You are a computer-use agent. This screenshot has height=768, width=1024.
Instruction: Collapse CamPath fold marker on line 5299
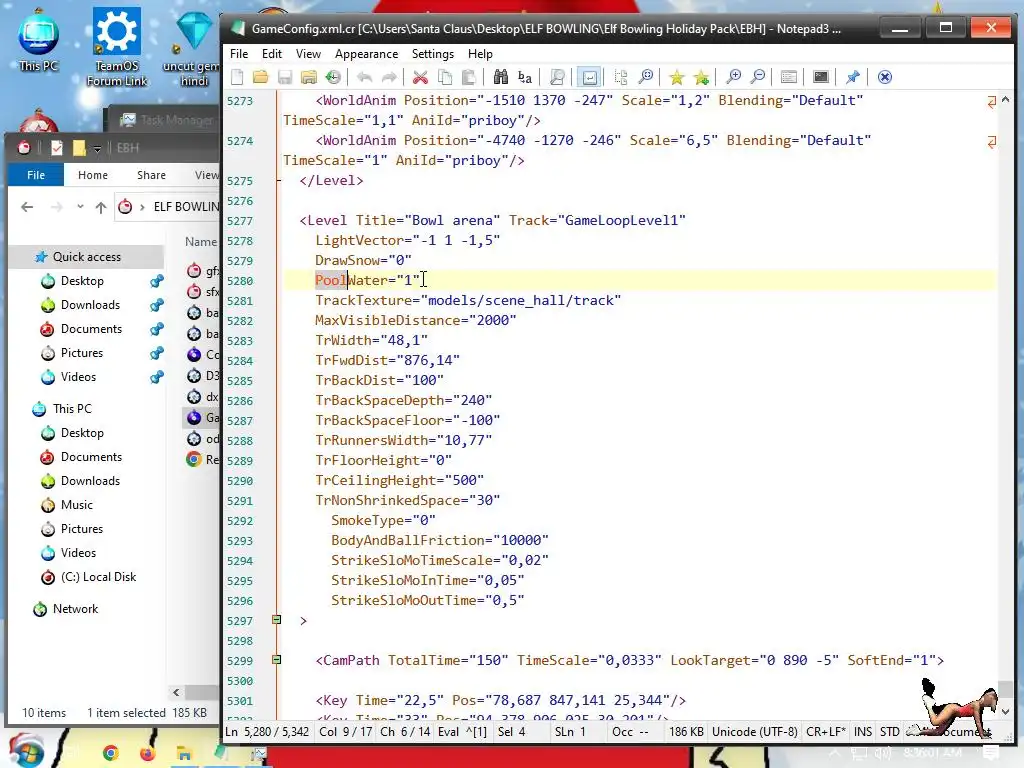(x=277, y=660)
